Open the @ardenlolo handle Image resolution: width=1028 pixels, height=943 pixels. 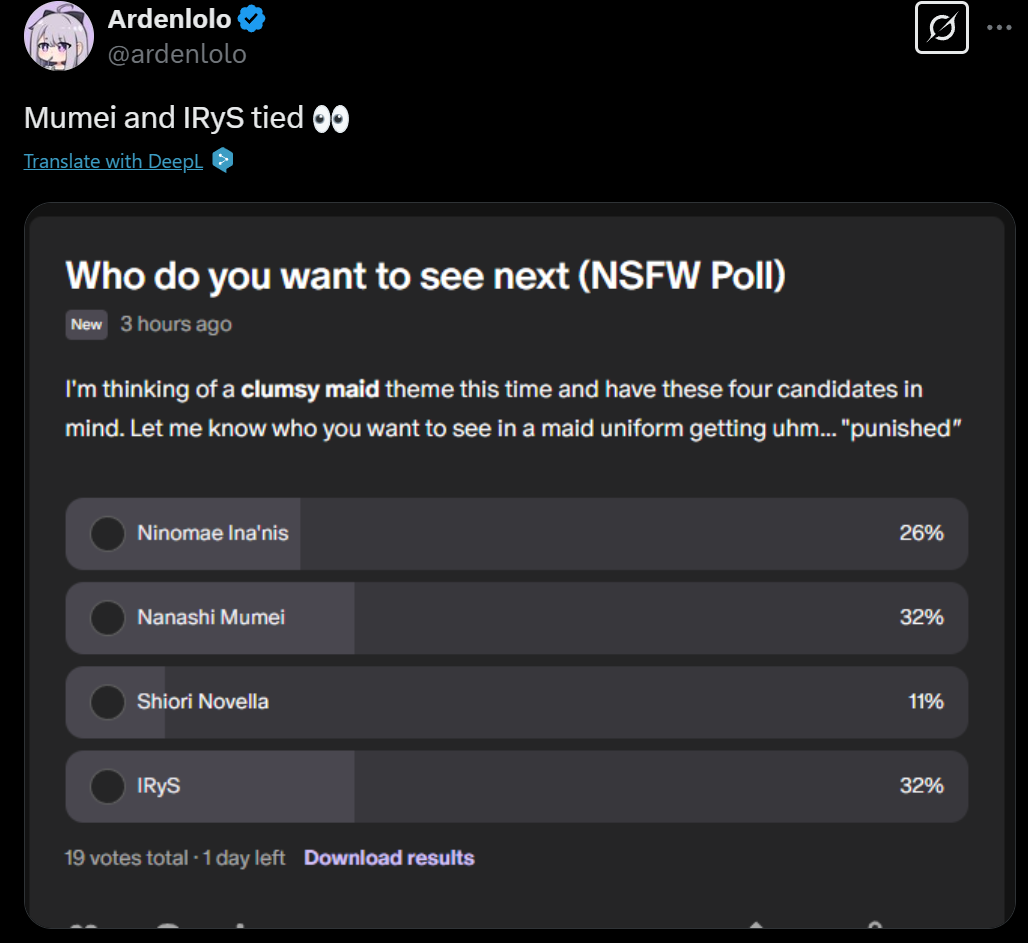177,54
